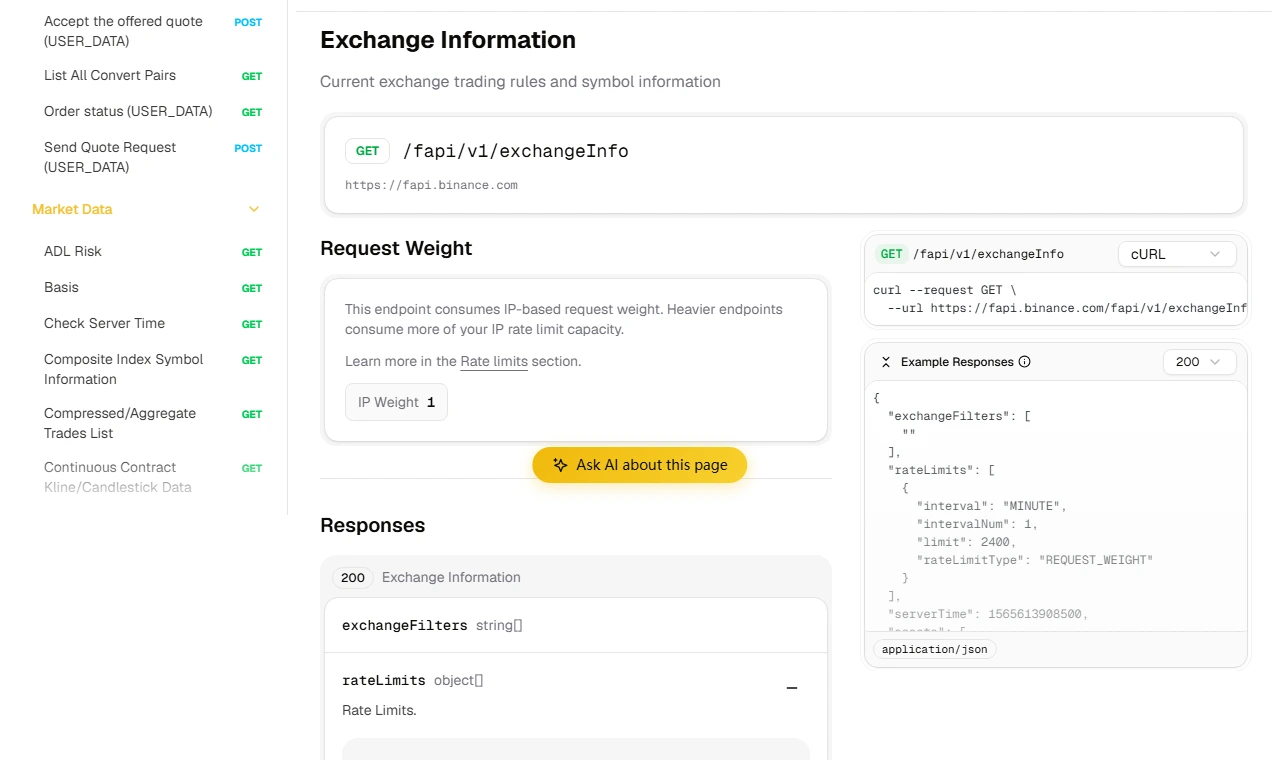The image size is (1280, 760).
Task: Click the Rate Limits. description text
Action: [379, 710]
